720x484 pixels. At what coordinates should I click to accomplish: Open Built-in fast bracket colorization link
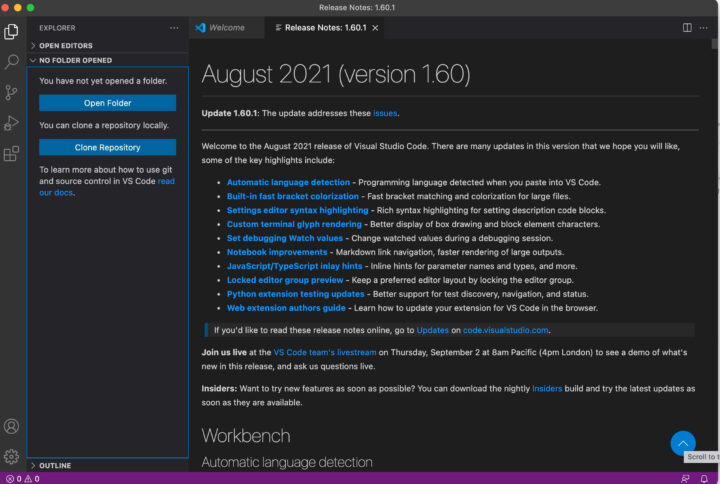[x=292, y=196]
